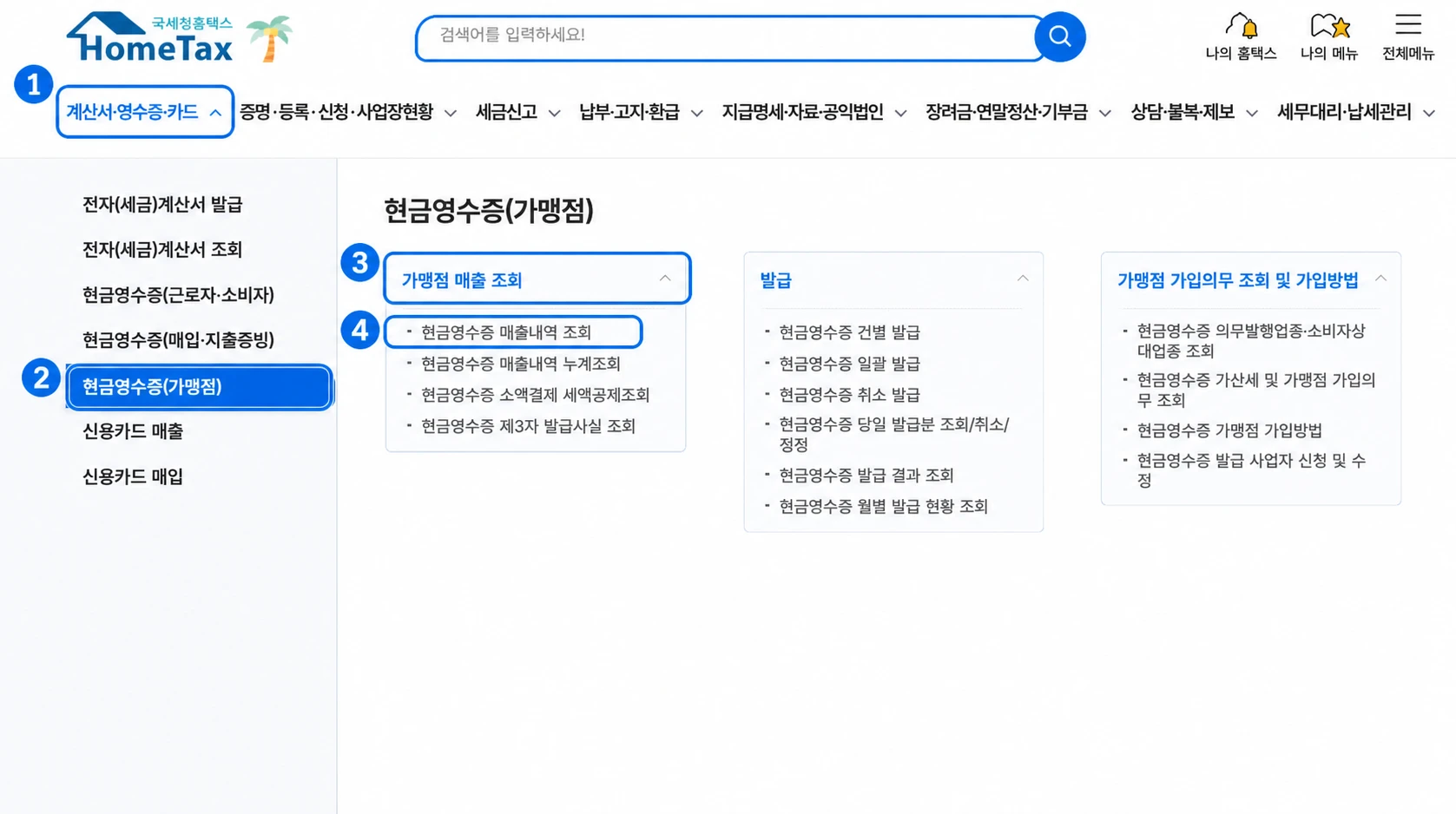Image resolution: width=1456 pixels, height=814 pixels.
Task: Open 현금영수증 건별 발급 link
Action: (849, 332)
